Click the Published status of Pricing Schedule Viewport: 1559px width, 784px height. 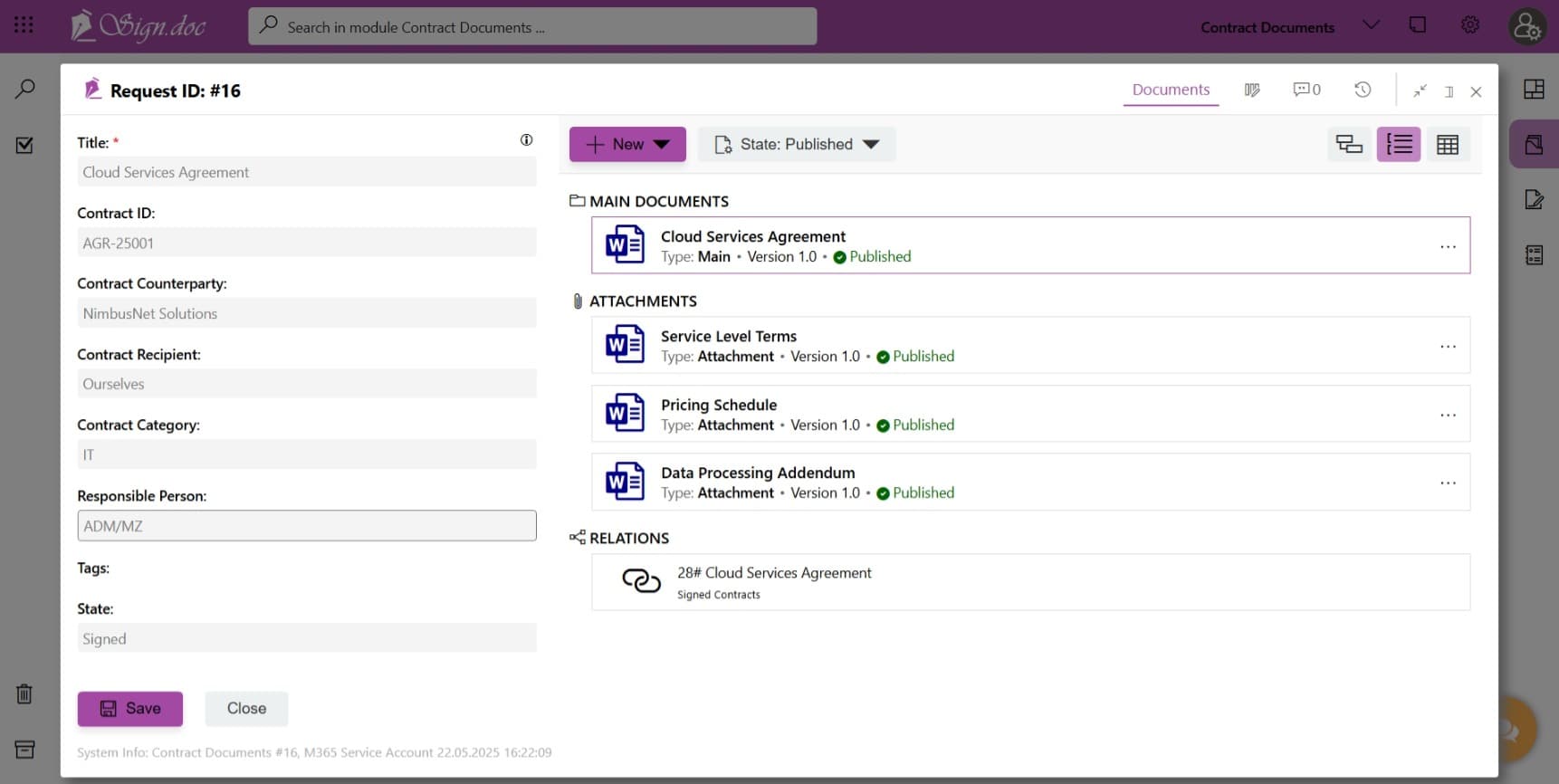915,425
